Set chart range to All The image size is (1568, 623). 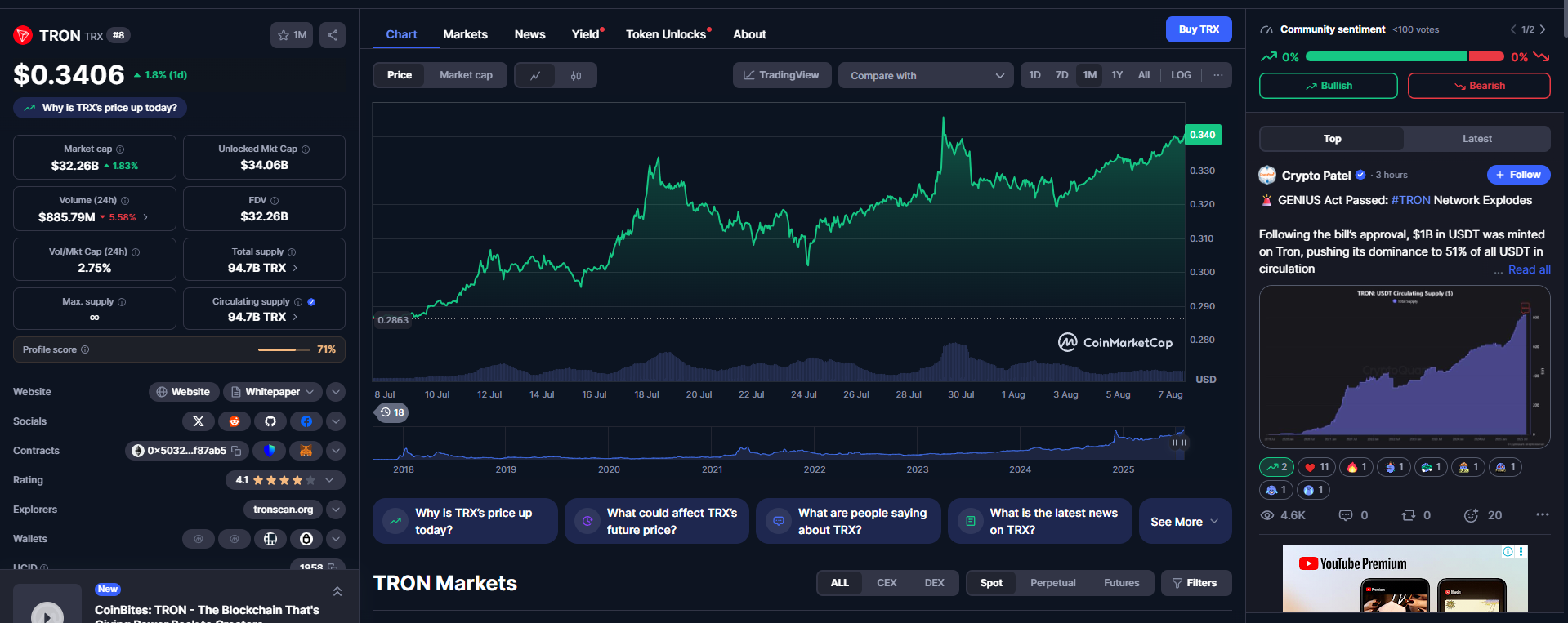[1144, 75]
